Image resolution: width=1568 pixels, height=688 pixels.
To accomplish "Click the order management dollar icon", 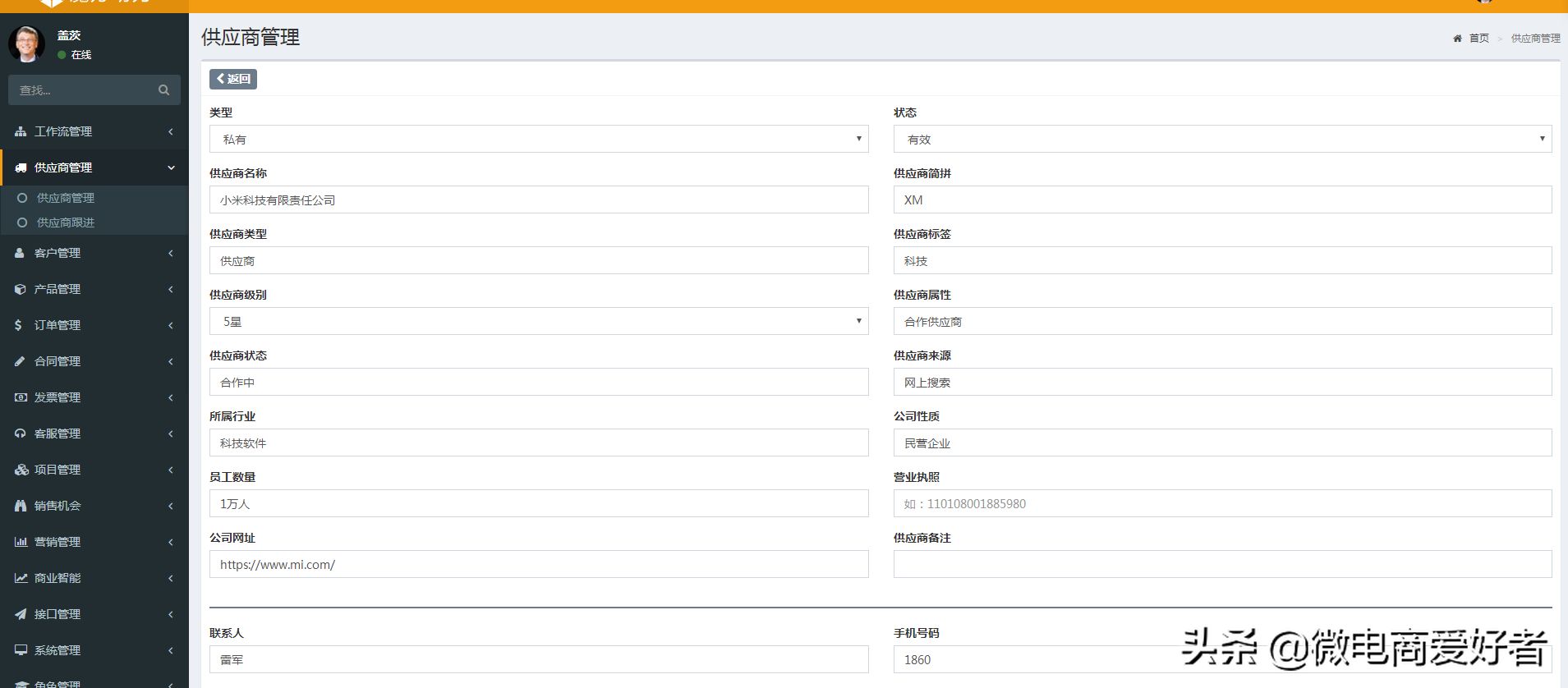I will coord(18,325).
